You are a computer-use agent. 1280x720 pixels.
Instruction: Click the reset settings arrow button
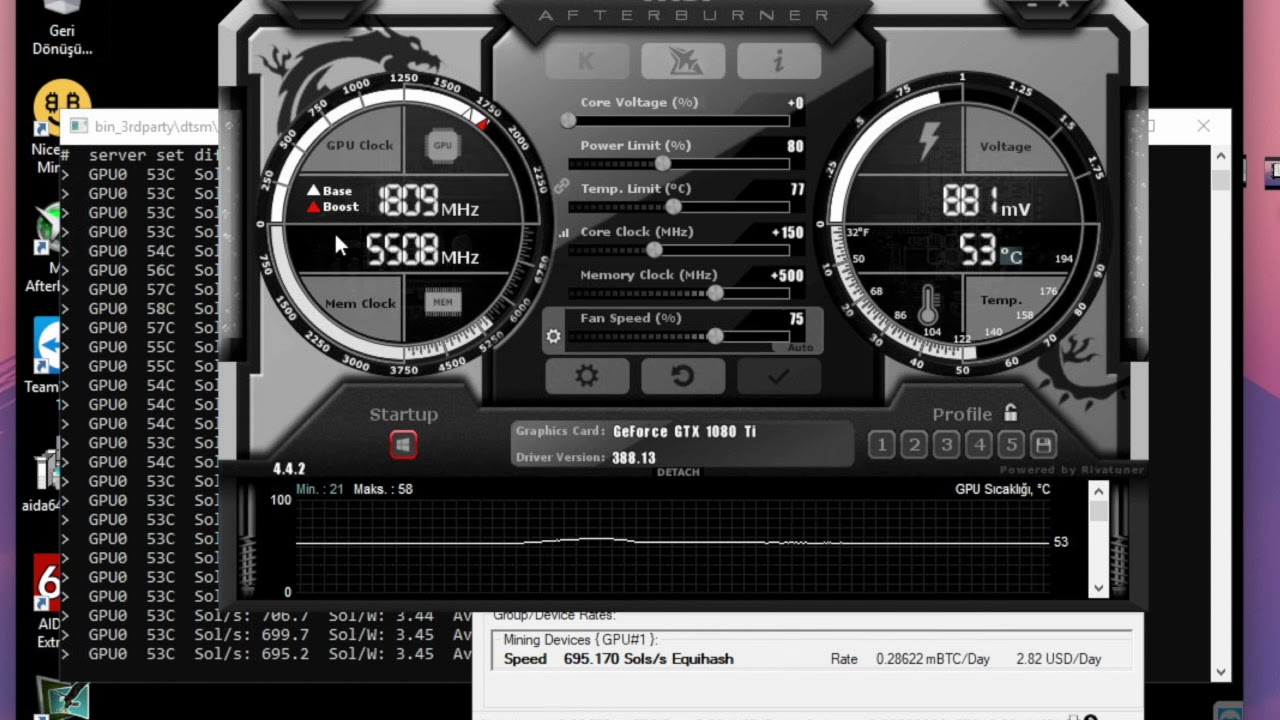tap(683, 376)
